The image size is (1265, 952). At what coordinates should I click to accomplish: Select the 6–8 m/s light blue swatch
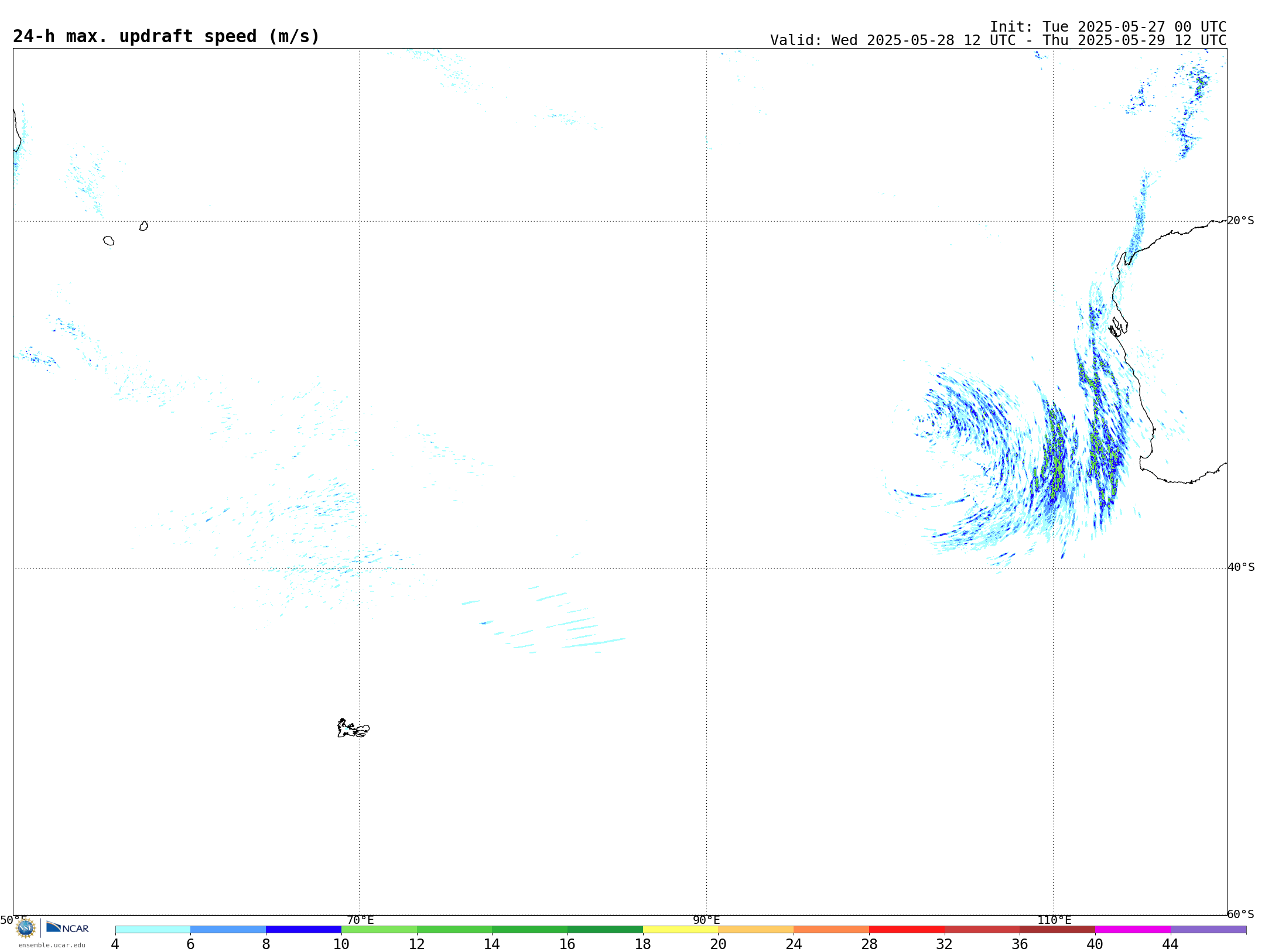[x=228, y=929]
